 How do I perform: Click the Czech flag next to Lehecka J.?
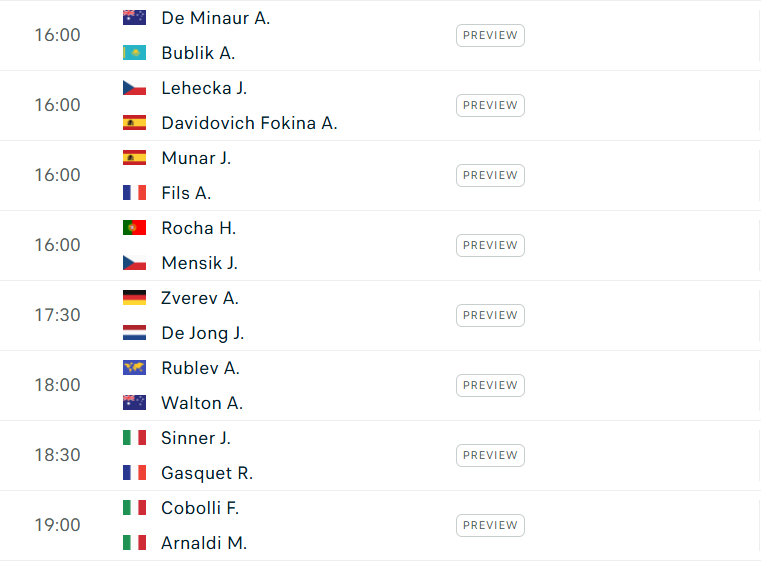click(x=134, y=88)
